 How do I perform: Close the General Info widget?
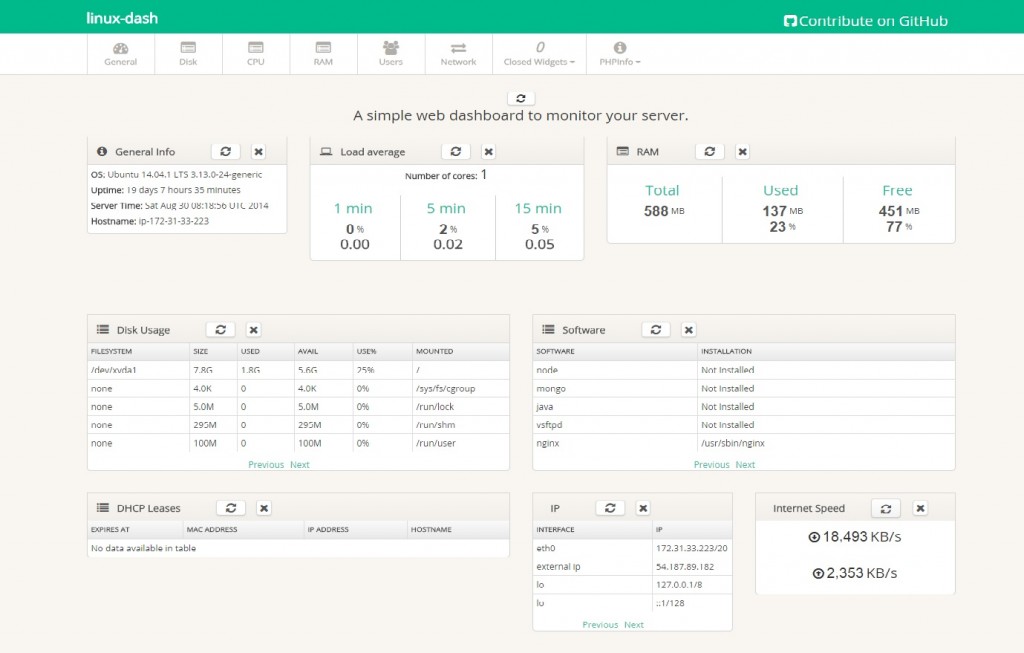coord(258,152)
